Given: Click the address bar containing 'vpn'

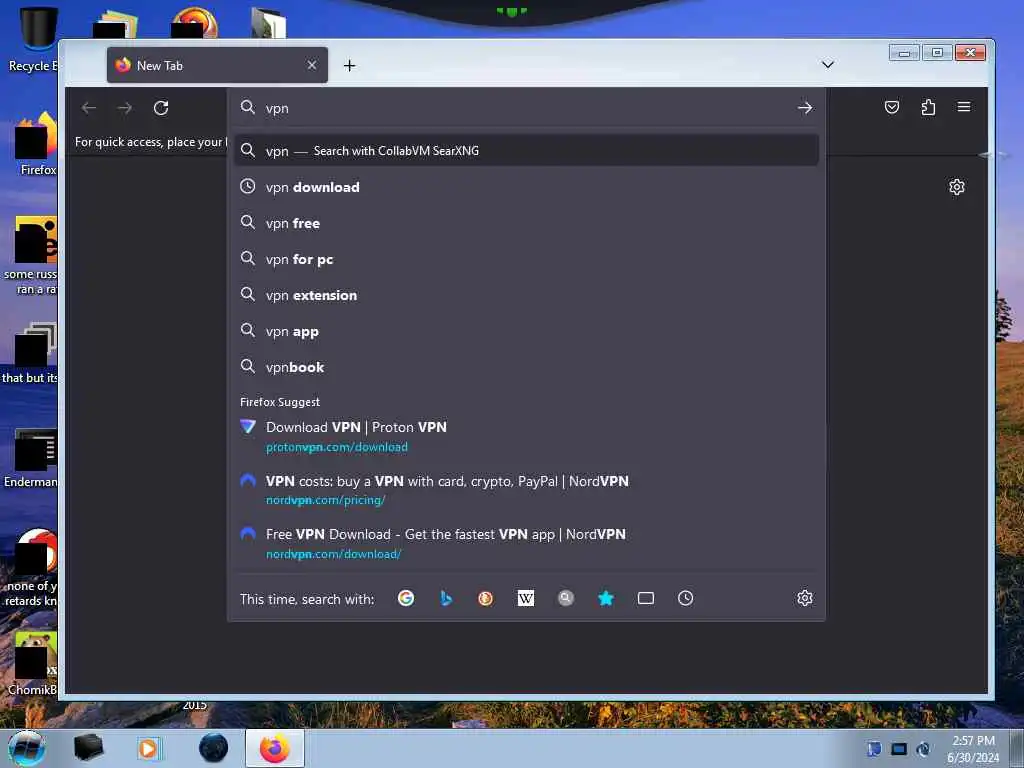Looking at the screenshot, I should [x=526, y=108].
